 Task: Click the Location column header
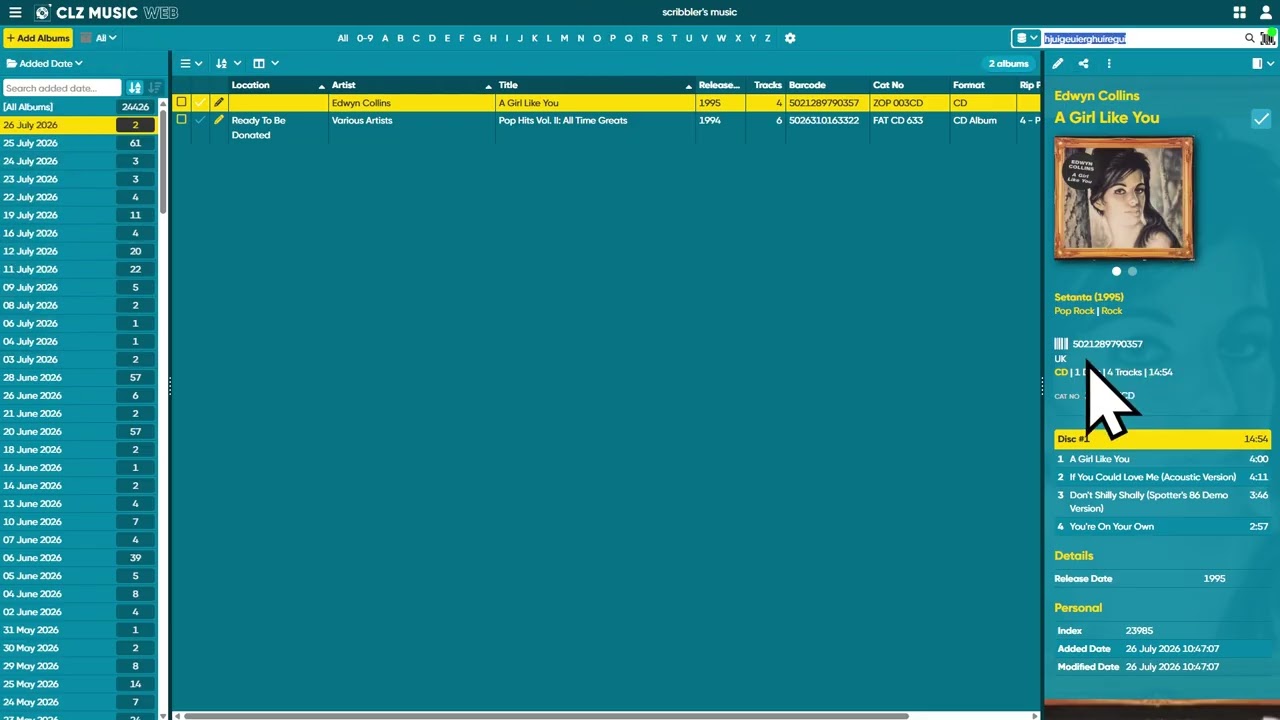coord(278,85)
